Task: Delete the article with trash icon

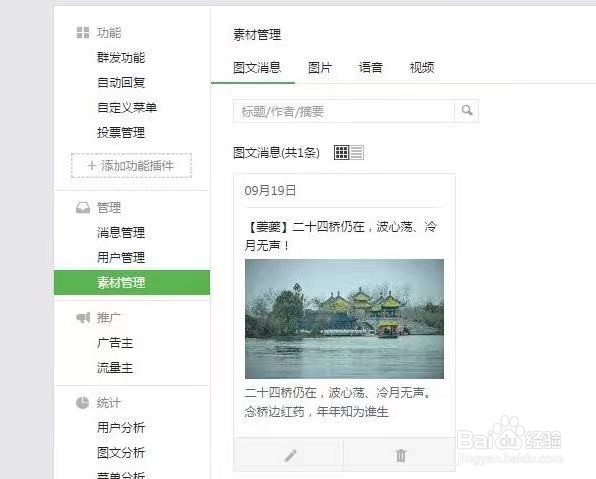Action: (x=400, y=455)
